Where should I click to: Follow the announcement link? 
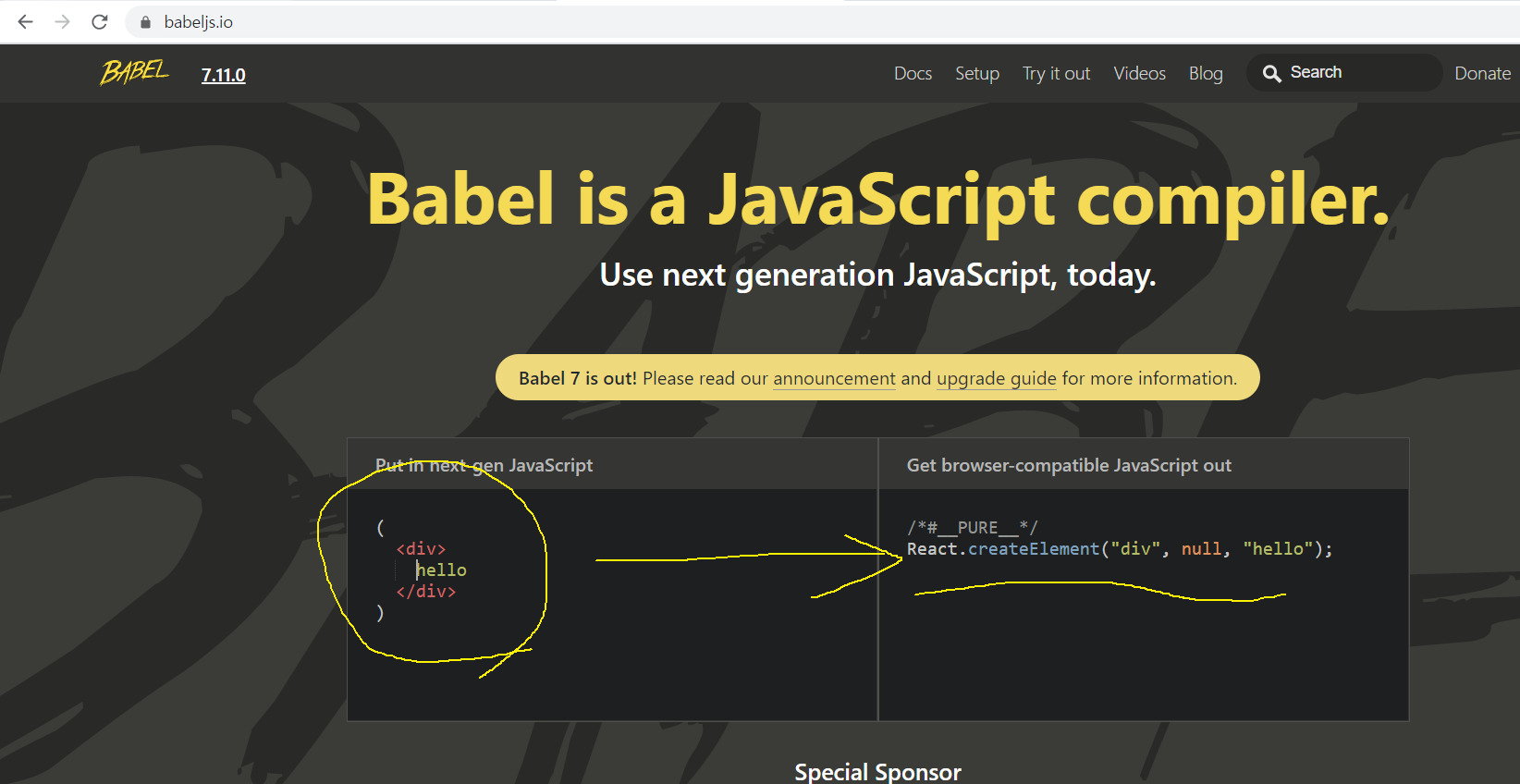coord(834,378)
